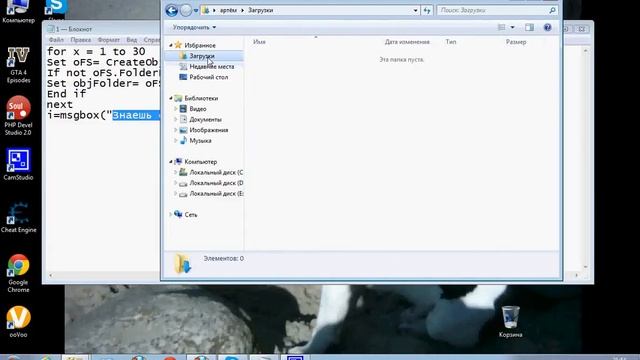Refresh the Загрузки folder view

point(427,11)
